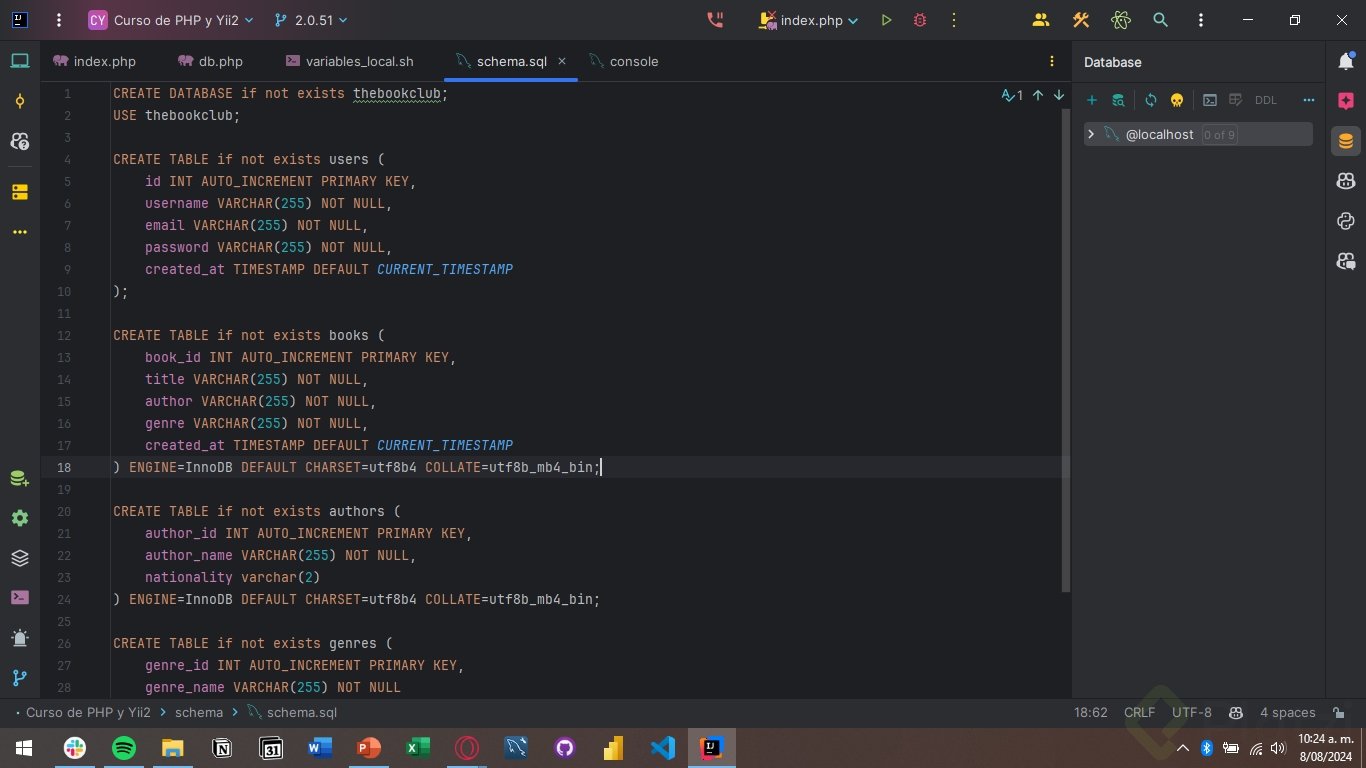The width and height of the screenshot is (1366, 768).
Task: Click the editor's vertical scrollbar
Action: (1064, 350)
